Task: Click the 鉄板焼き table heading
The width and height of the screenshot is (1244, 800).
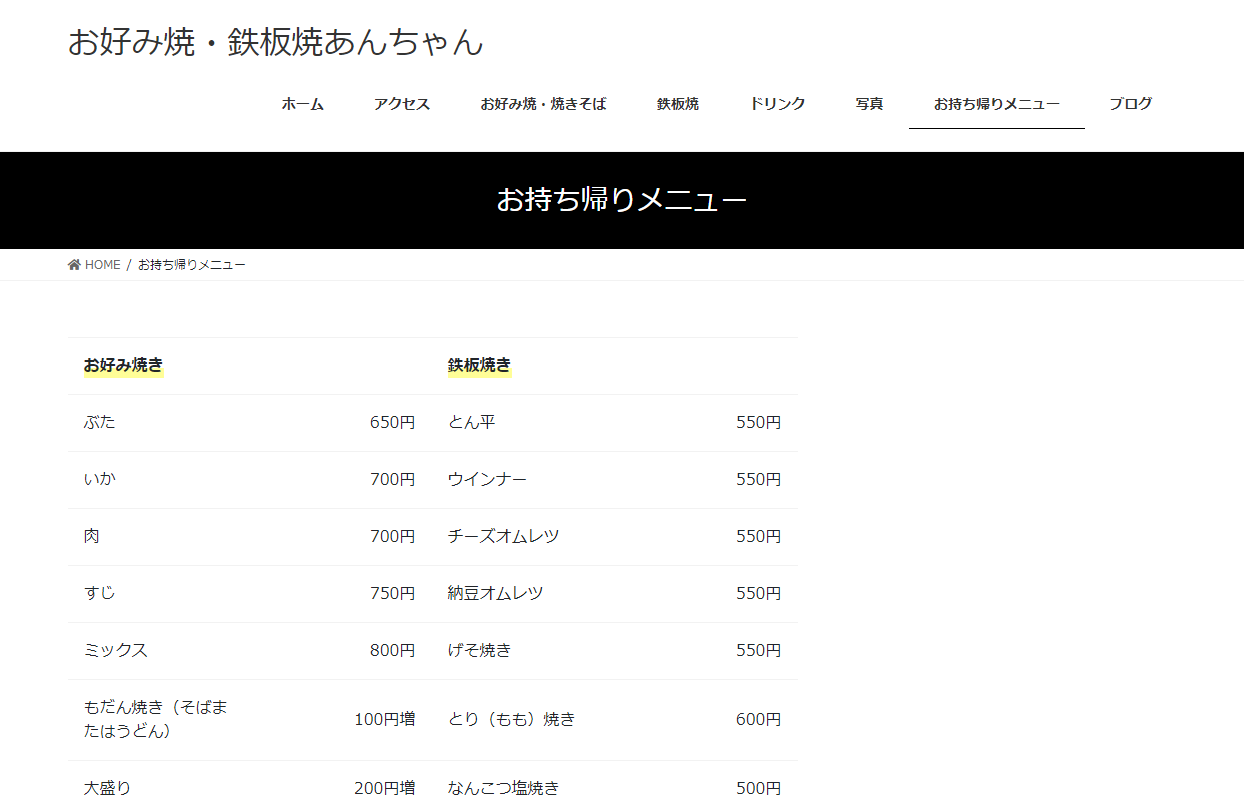Action: [x=479, y=365]
